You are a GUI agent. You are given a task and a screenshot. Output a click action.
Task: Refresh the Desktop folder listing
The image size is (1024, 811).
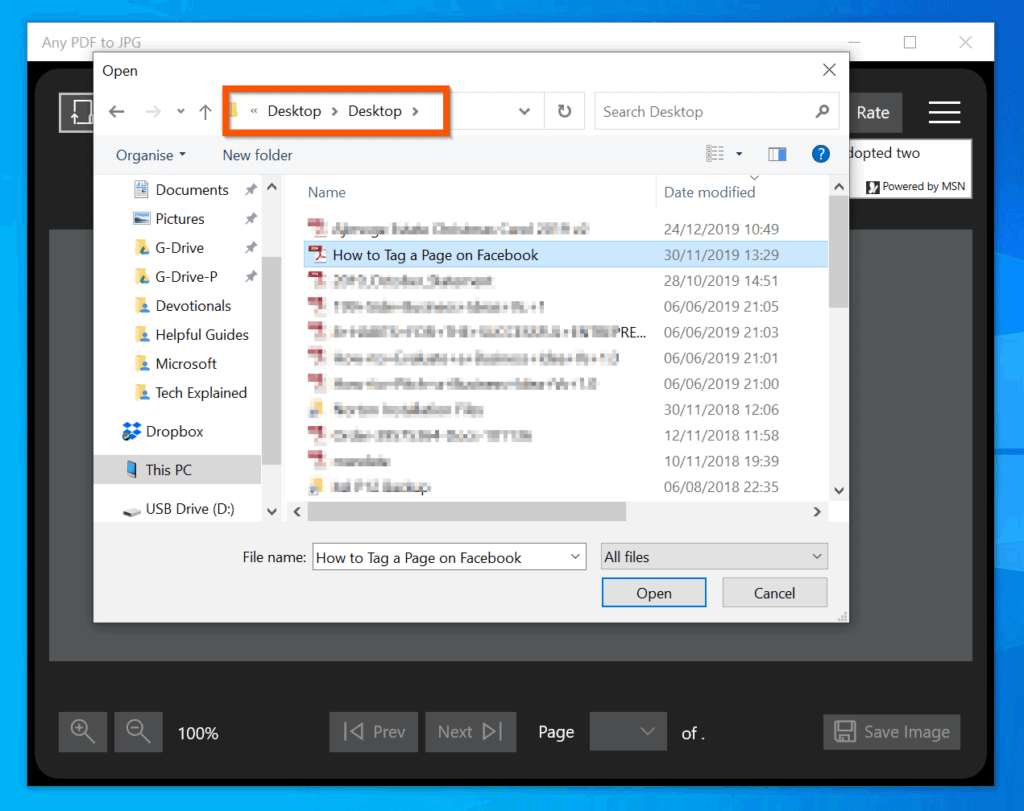point(564,112)
